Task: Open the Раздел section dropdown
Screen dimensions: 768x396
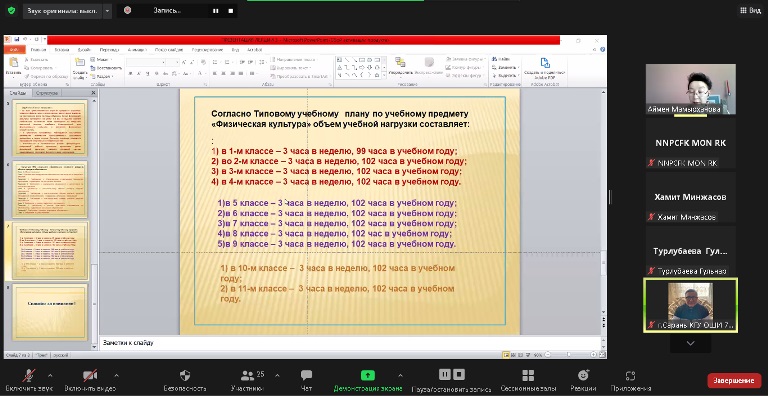Action: click(102, 76)
